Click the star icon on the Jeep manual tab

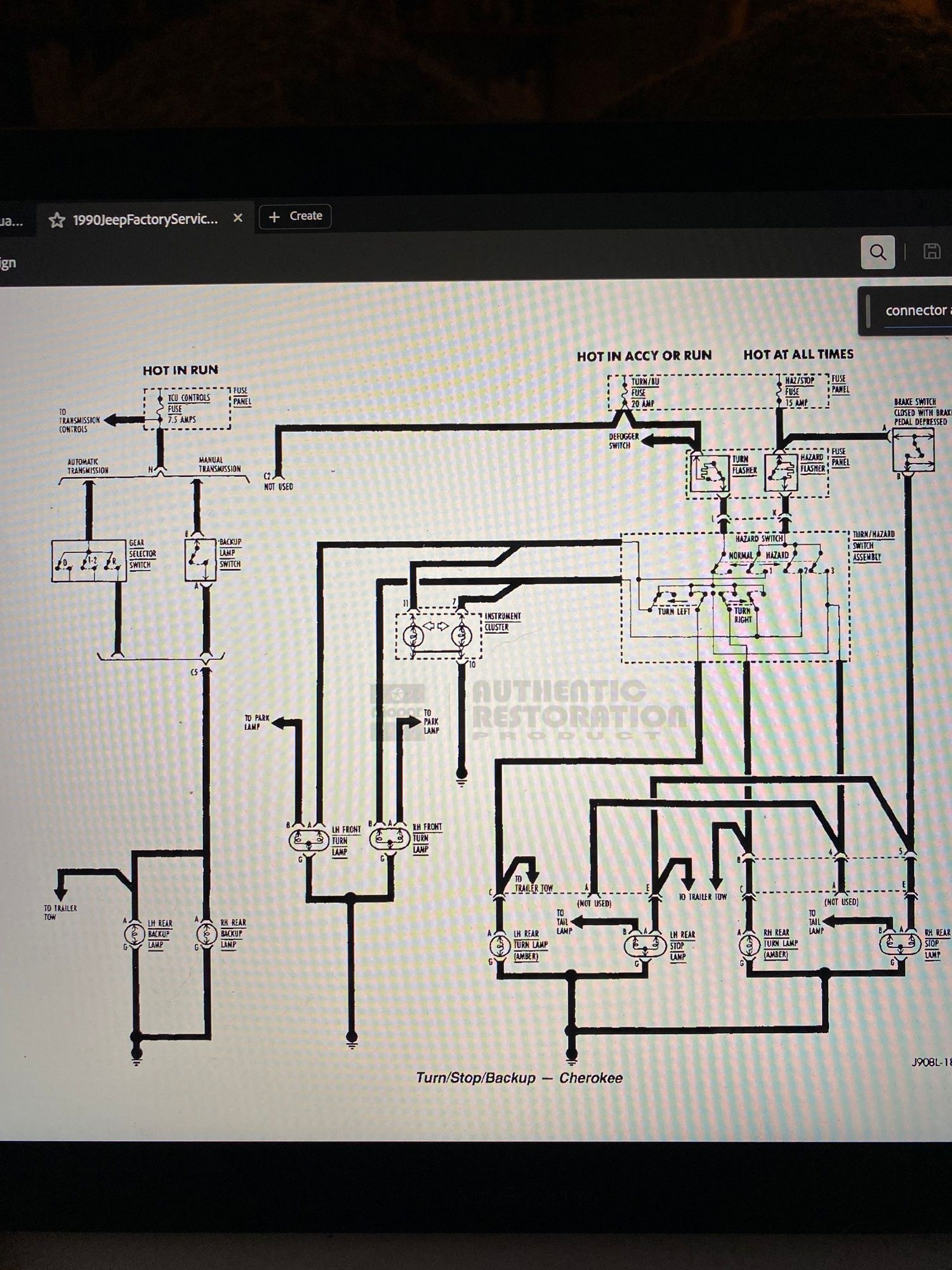pos(57,220)
